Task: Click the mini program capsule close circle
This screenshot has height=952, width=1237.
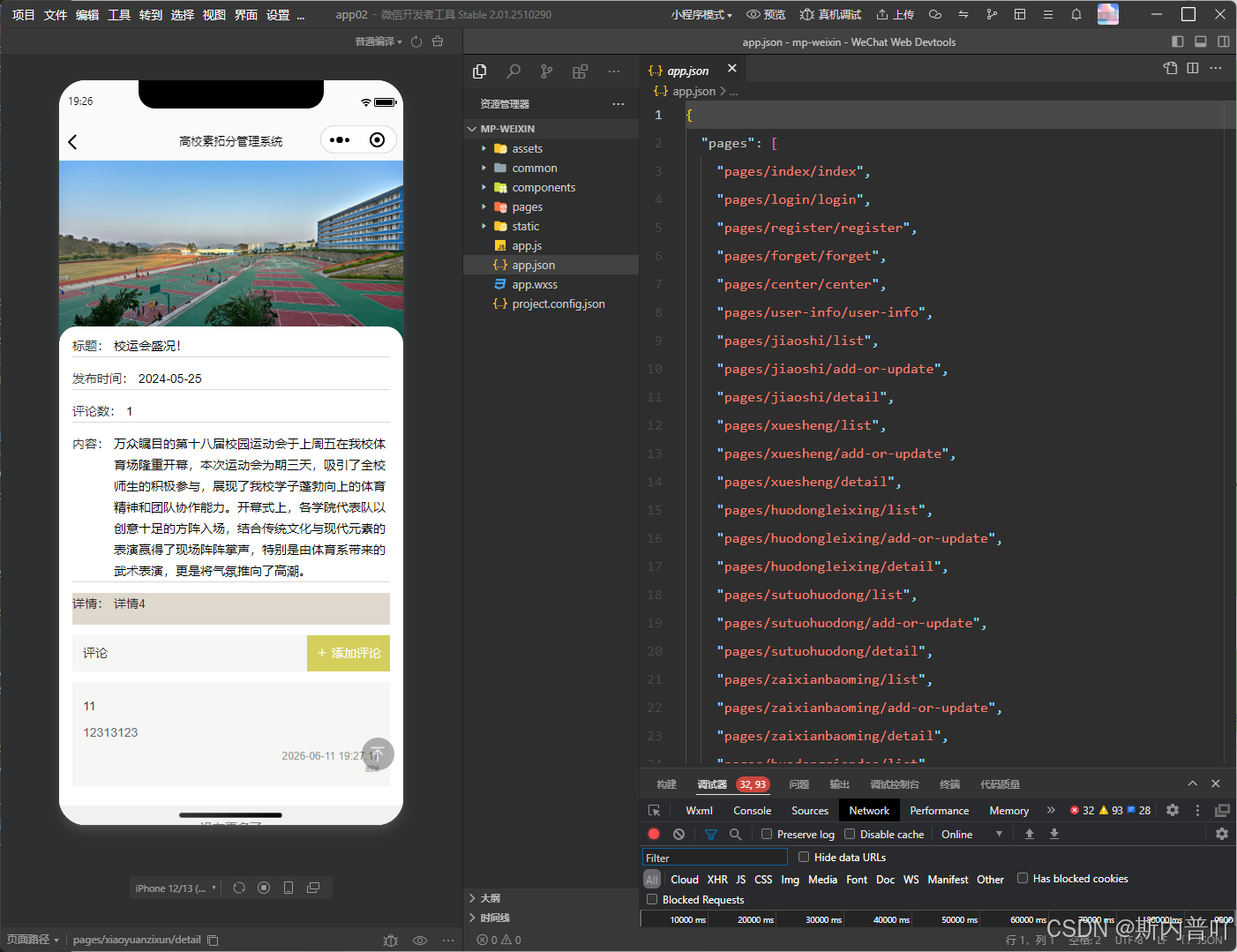Action: 377,140
